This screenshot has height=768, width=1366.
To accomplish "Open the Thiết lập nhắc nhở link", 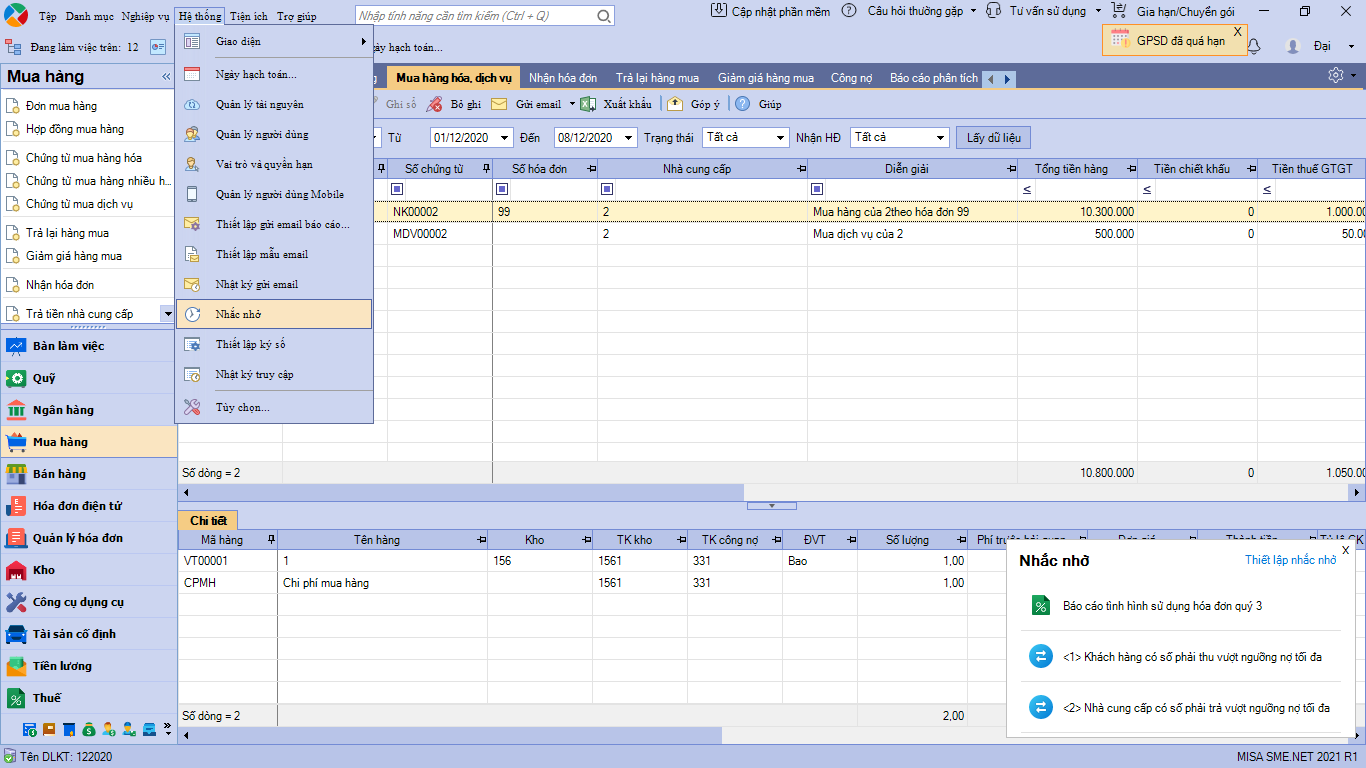I will click(1290, 560).
